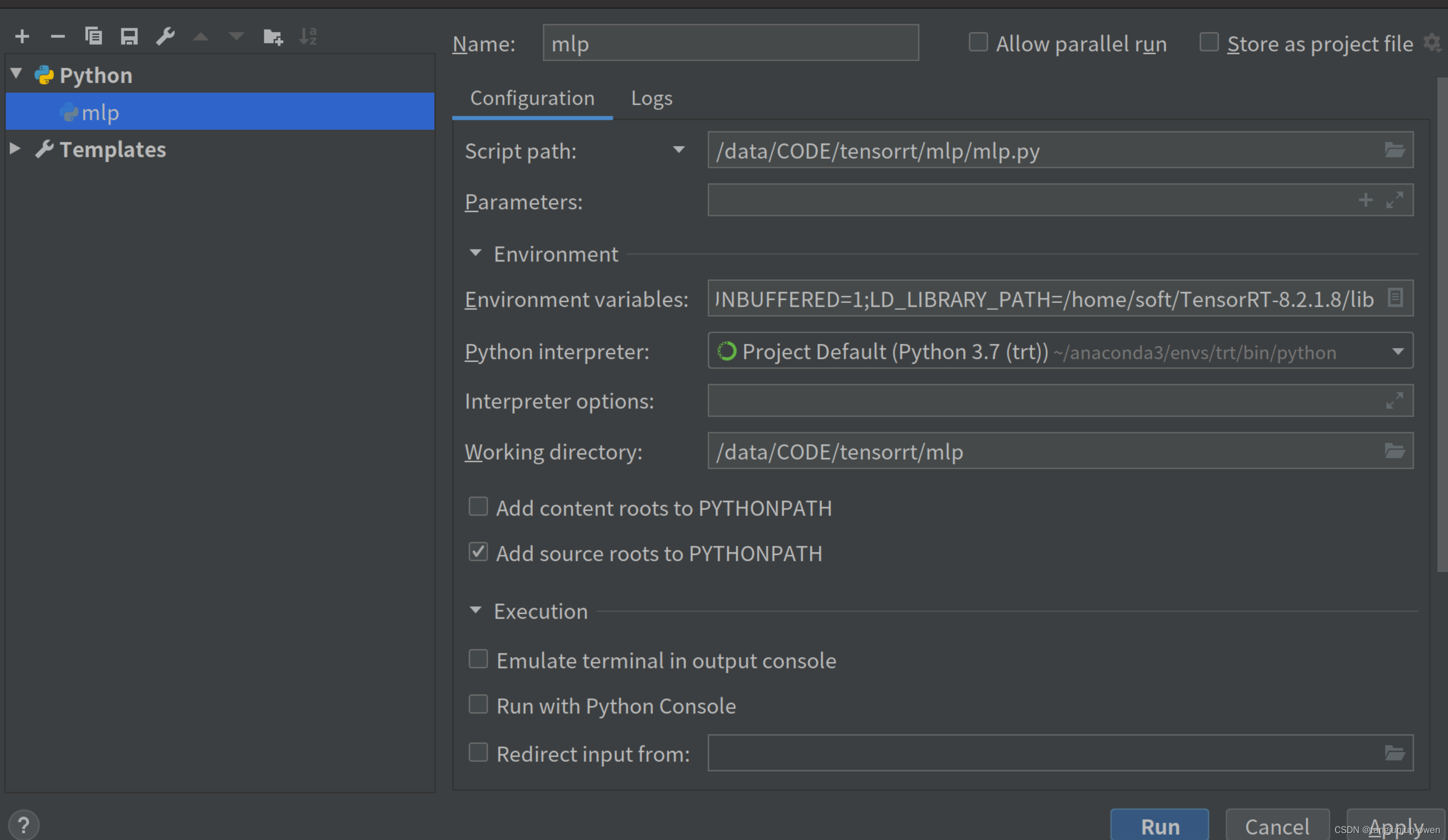This screenshot has height=840, width=1448.
Task: Enable Emulate terminal in output console
Action: pyautogui.click(x=478, y=660)
